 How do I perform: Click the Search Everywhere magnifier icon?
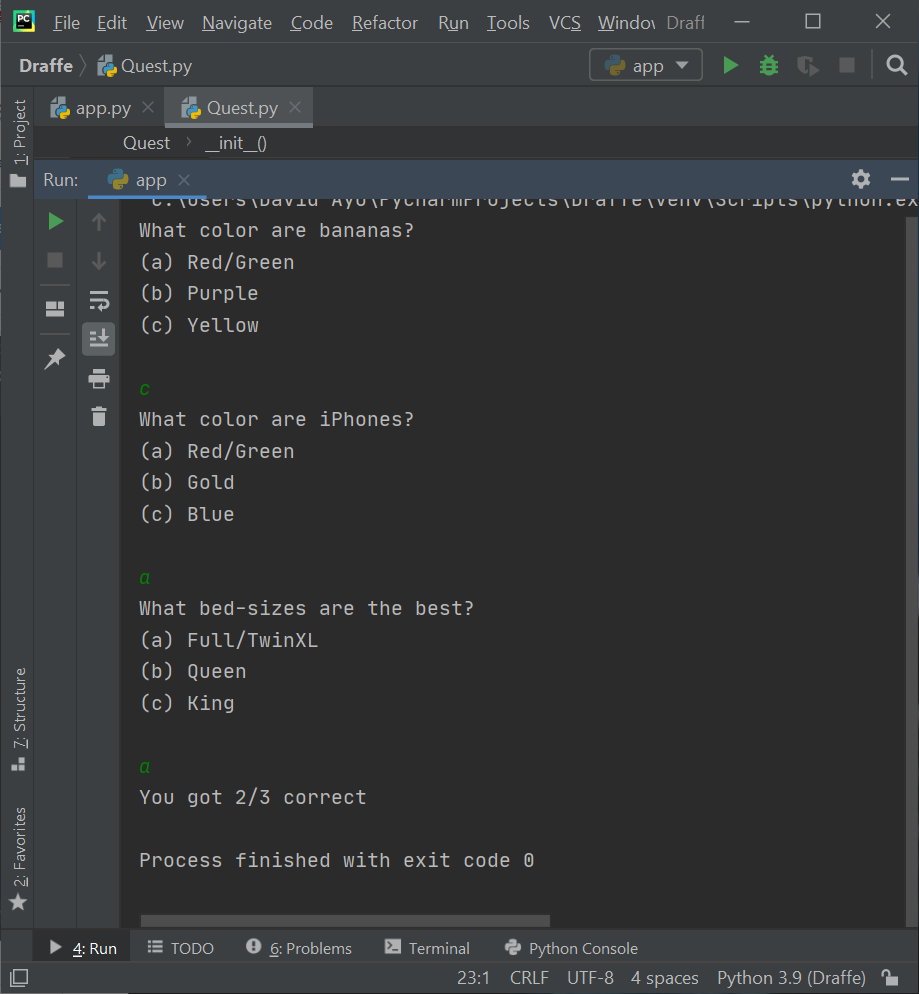pyautogui.click(x=896, y=66)
